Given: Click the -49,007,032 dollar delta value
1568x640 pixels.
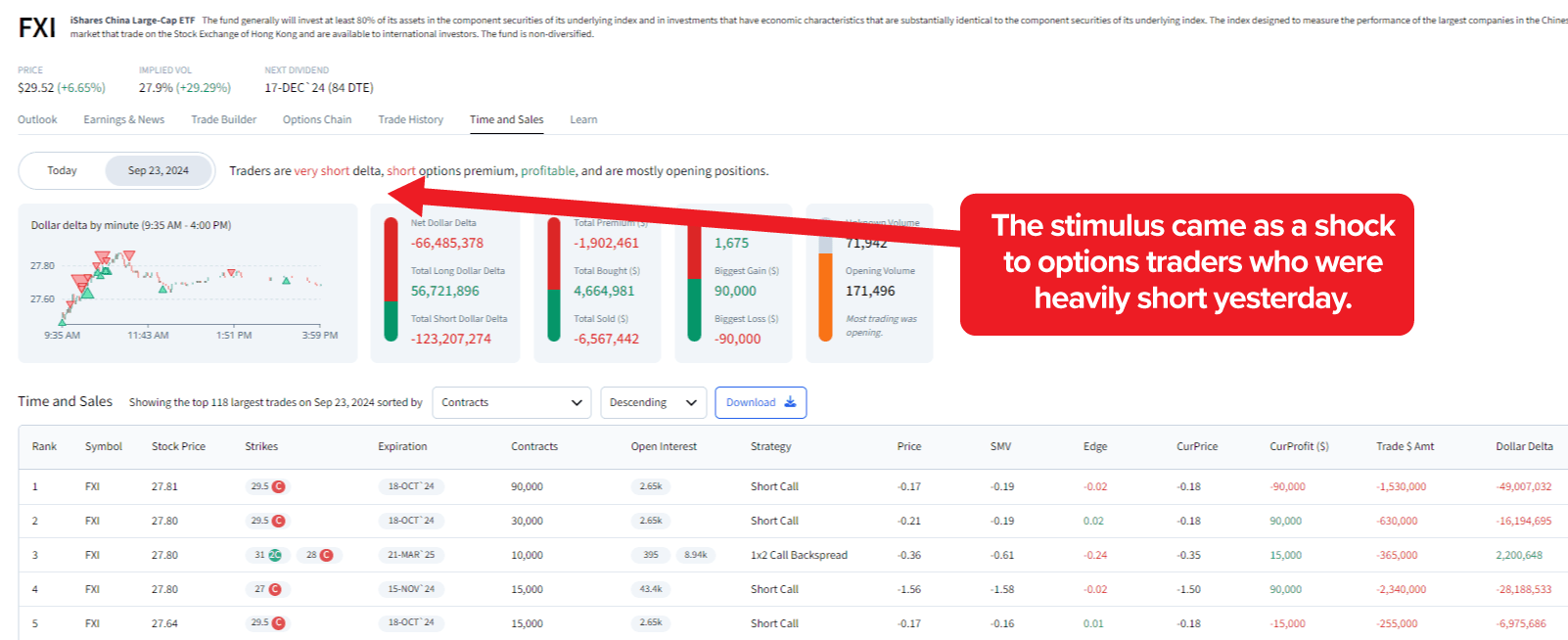Looking at the screenshot, I should pos(1524,486).
